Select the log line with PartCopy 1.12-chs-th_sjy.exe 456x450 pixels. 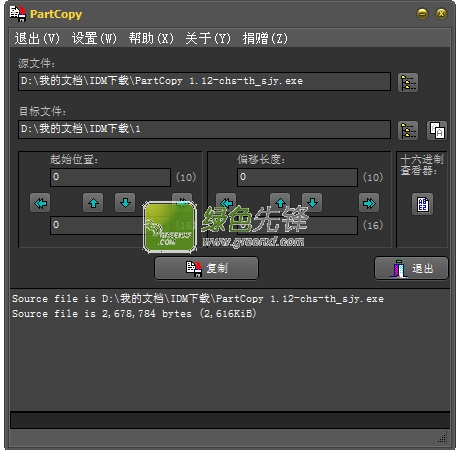click(198, 299)
